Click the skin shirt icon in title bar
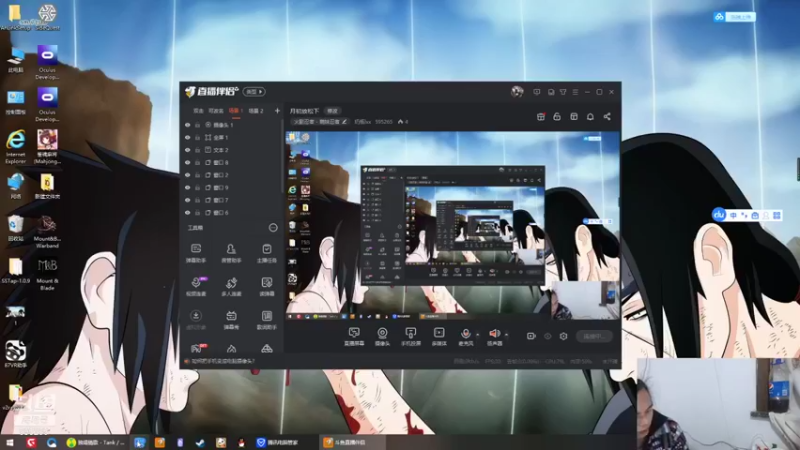This screenshot has width=800, height=450. click(563, 92)
